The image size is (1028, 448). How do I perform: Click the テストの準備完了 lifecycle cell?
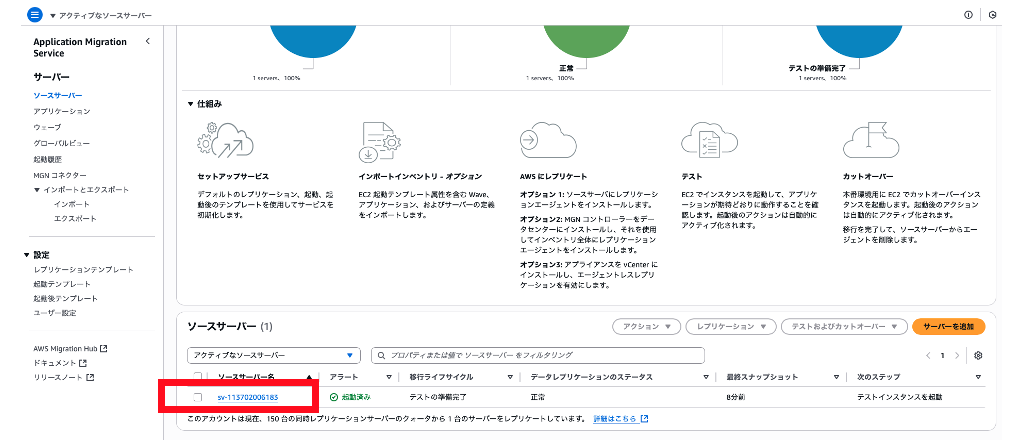[437, 397]
